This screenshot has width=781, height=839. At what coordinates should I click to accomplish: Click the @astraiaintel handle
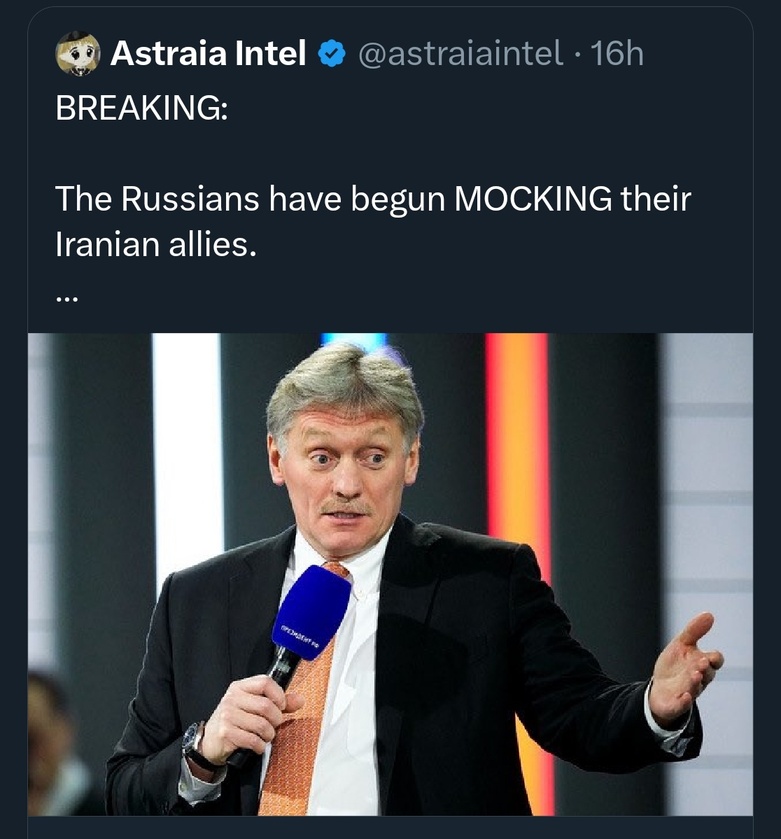[459, 54]
